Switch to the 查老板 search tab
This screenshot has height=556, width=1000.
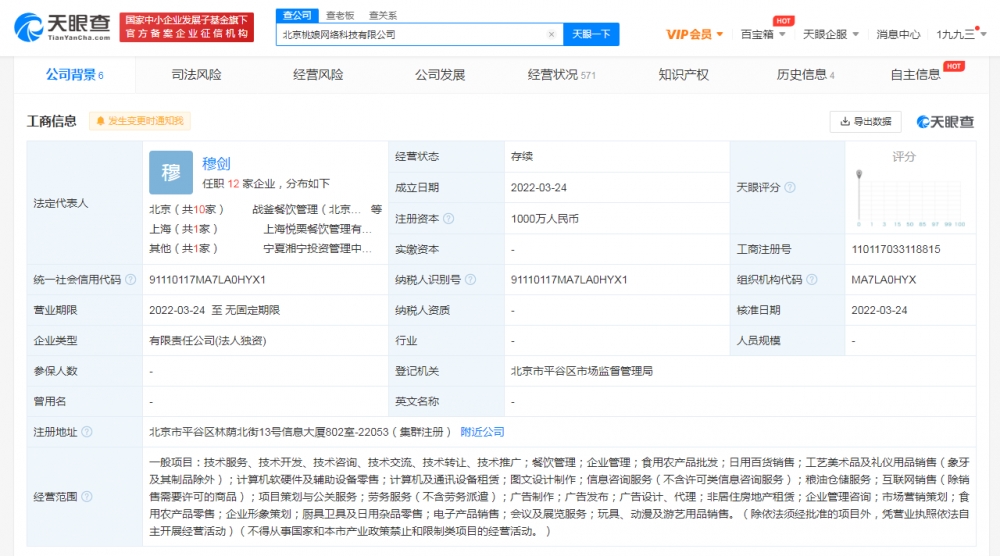[340, 15]
